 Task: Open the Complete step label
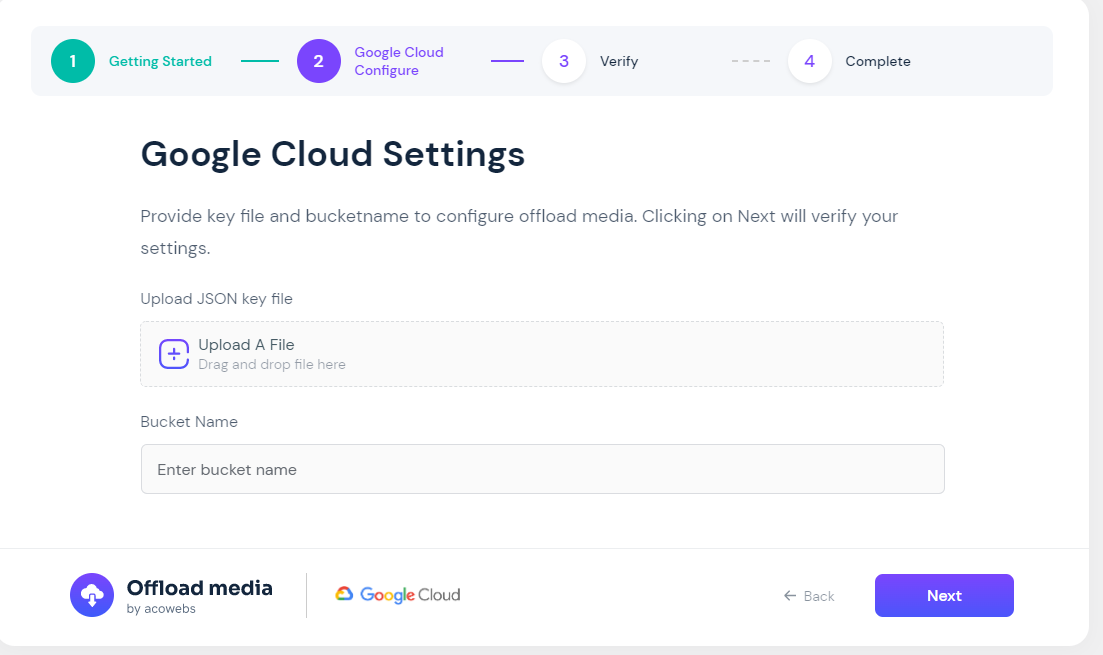point(878,61)
